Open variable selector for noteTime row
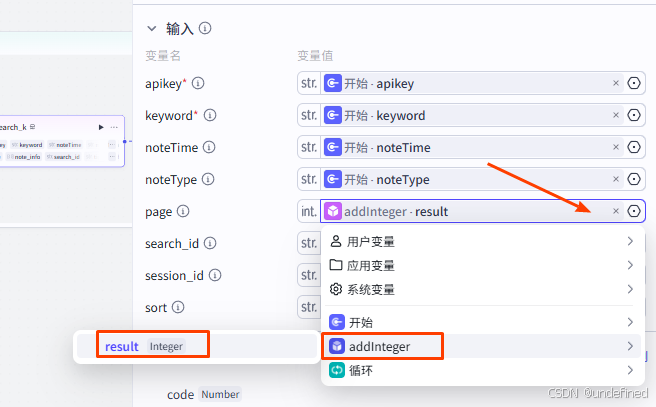The height and width of the screenshot is (407, 656). tap(634, 147)
